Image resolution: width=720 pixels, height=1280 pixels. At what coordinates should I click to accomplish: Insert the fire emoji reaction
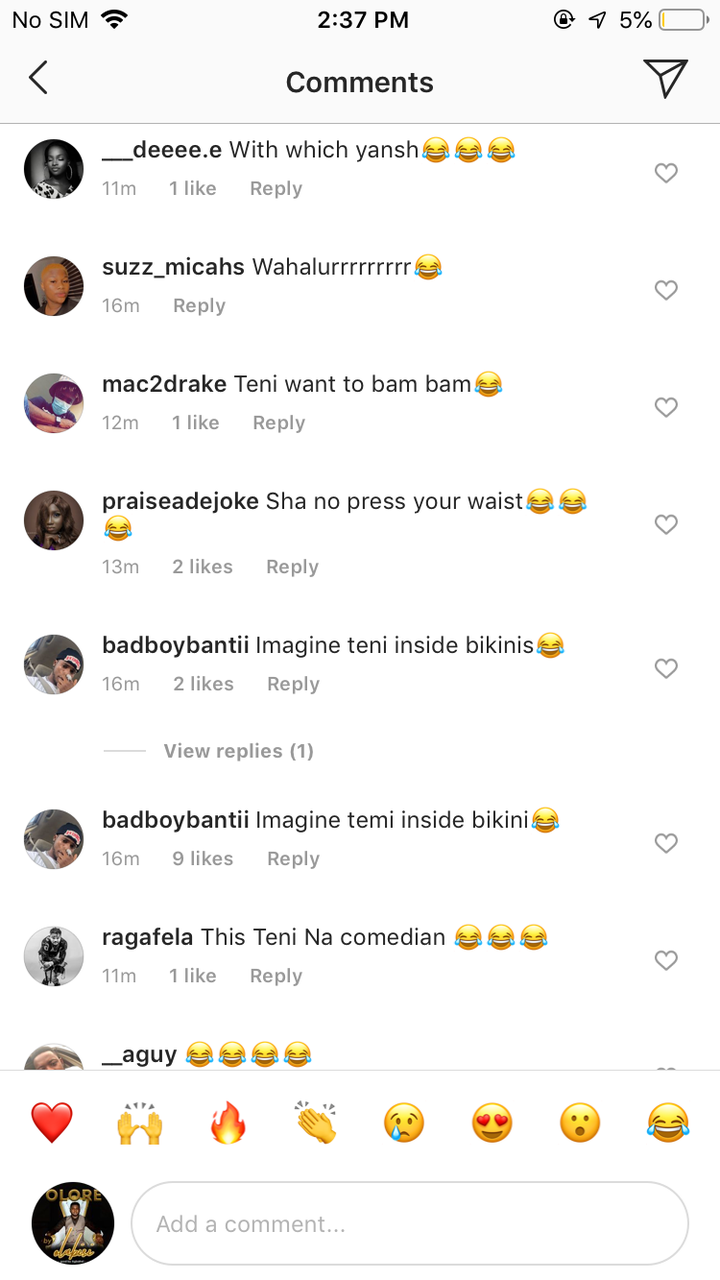click(x=228, y=1122)
